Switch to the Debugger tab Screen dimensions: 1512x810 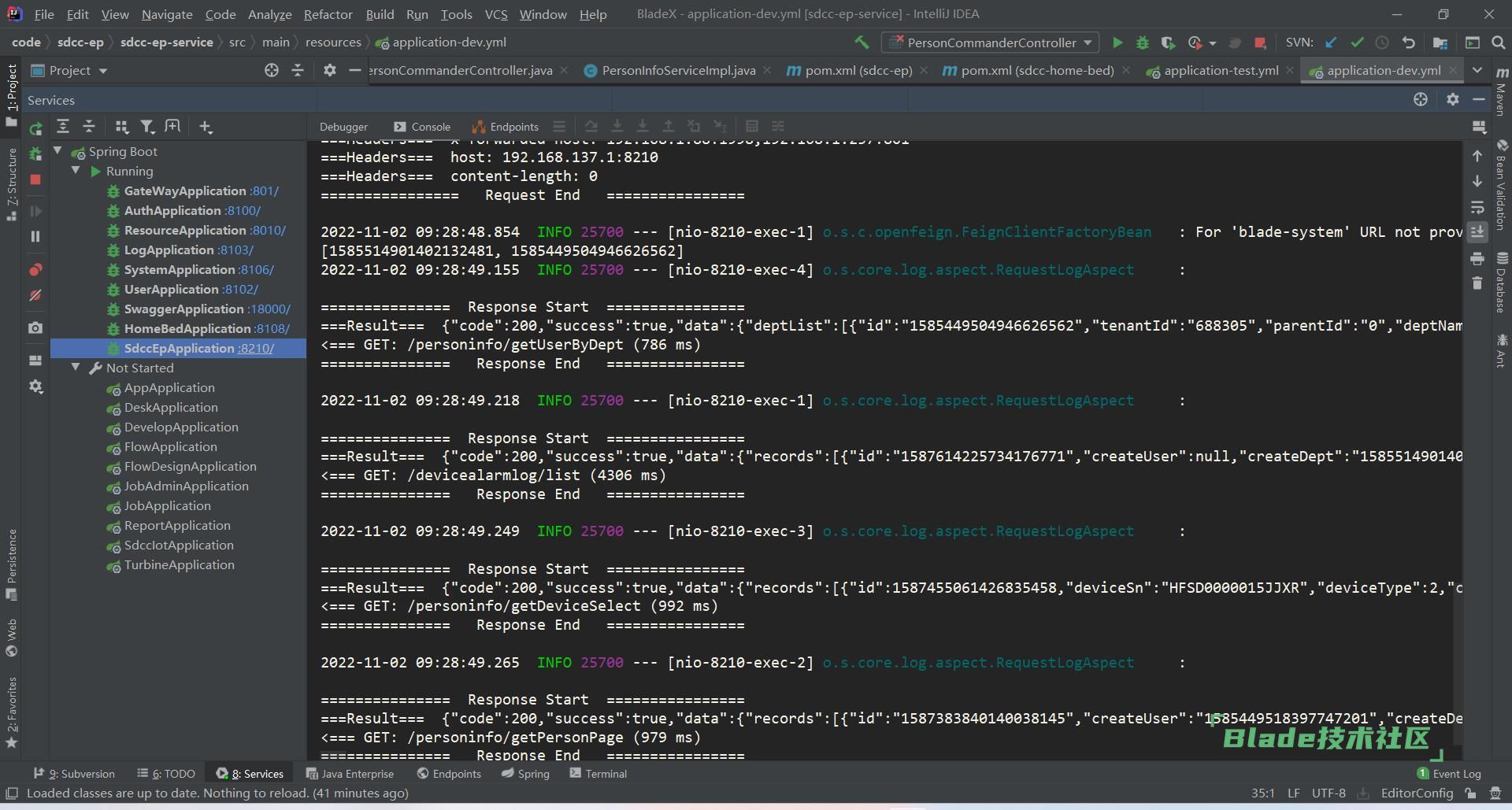pyautogui.click(x=343, y=127)
